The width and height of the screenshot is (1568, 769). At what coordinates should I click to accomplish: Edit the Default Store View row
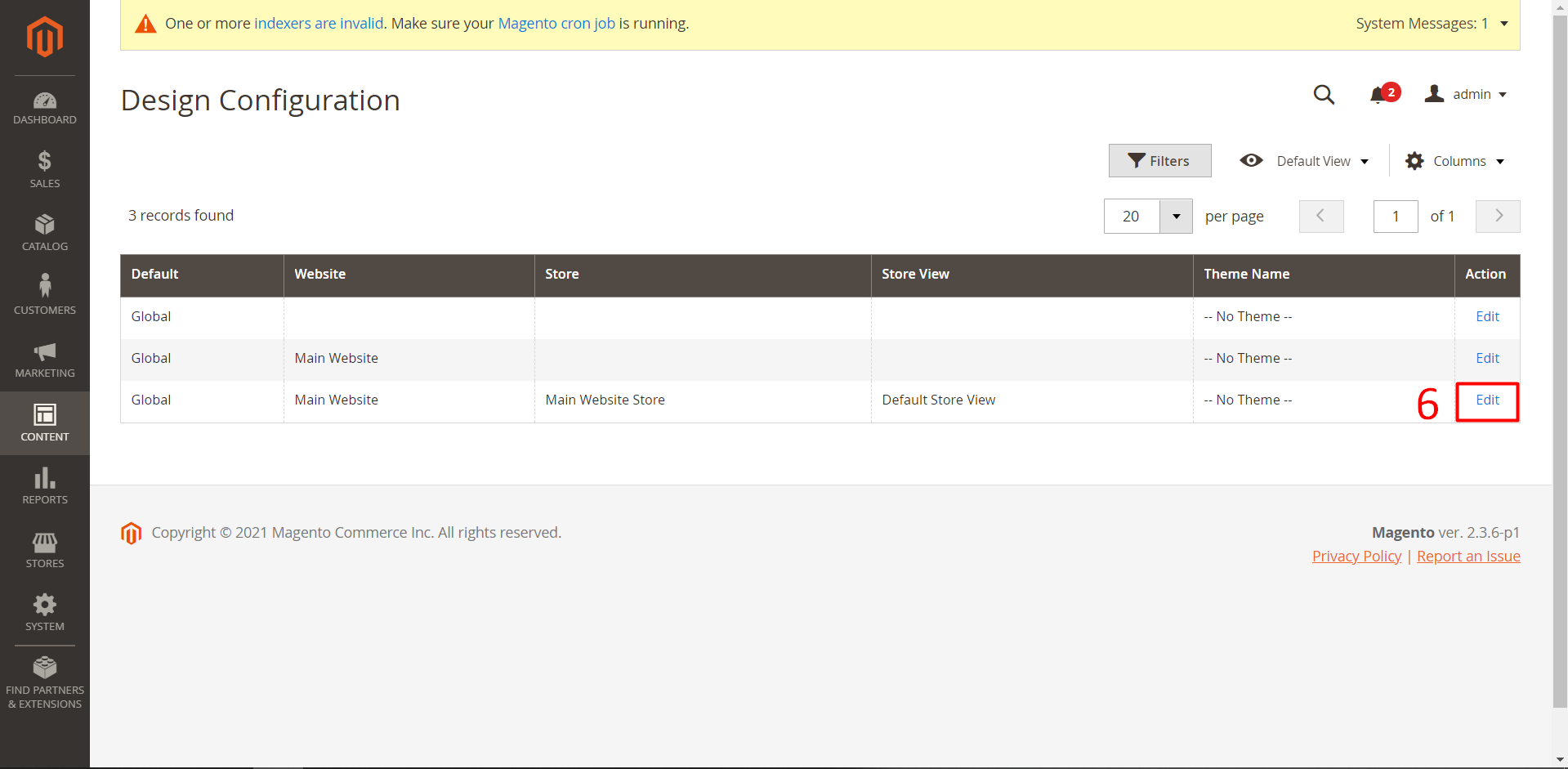coord(1487,400)
